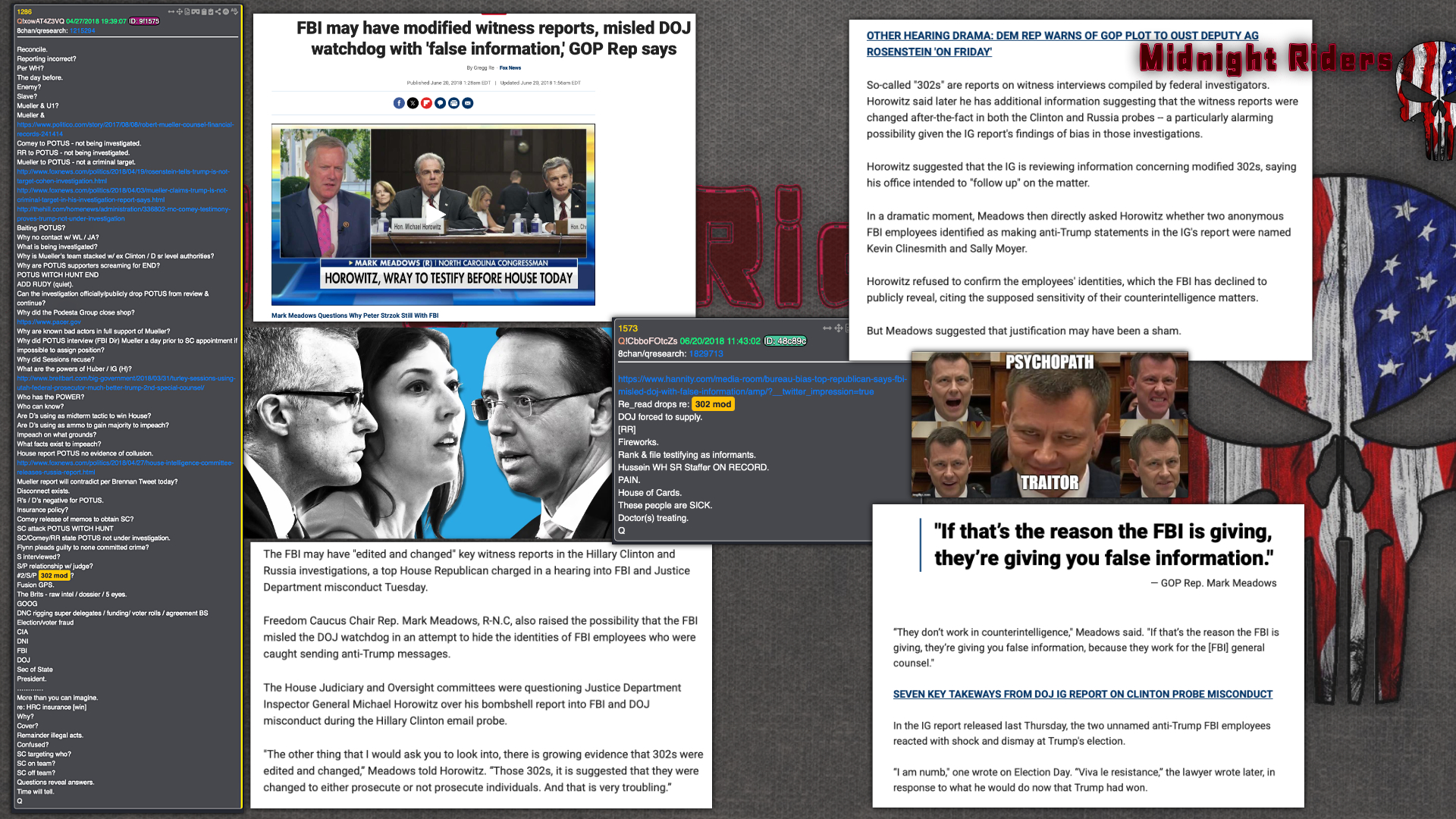Click the plain clipboard copy icon in post 1286
1456x819 pixels.
pyautogui.click(x=204, y=11)
